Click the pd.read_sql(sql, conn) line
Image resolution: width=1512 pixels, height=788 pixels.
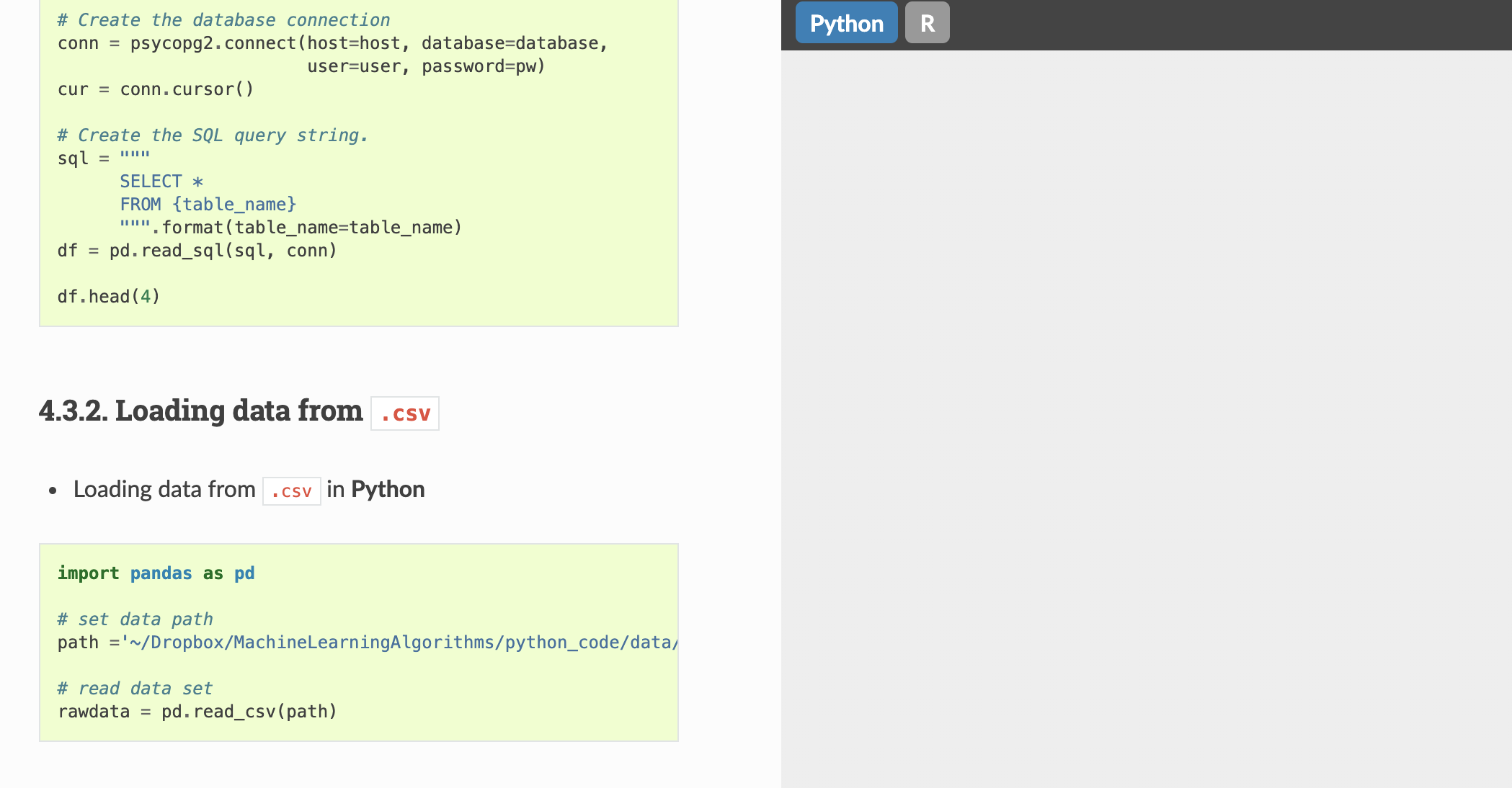tap(197, 251)
